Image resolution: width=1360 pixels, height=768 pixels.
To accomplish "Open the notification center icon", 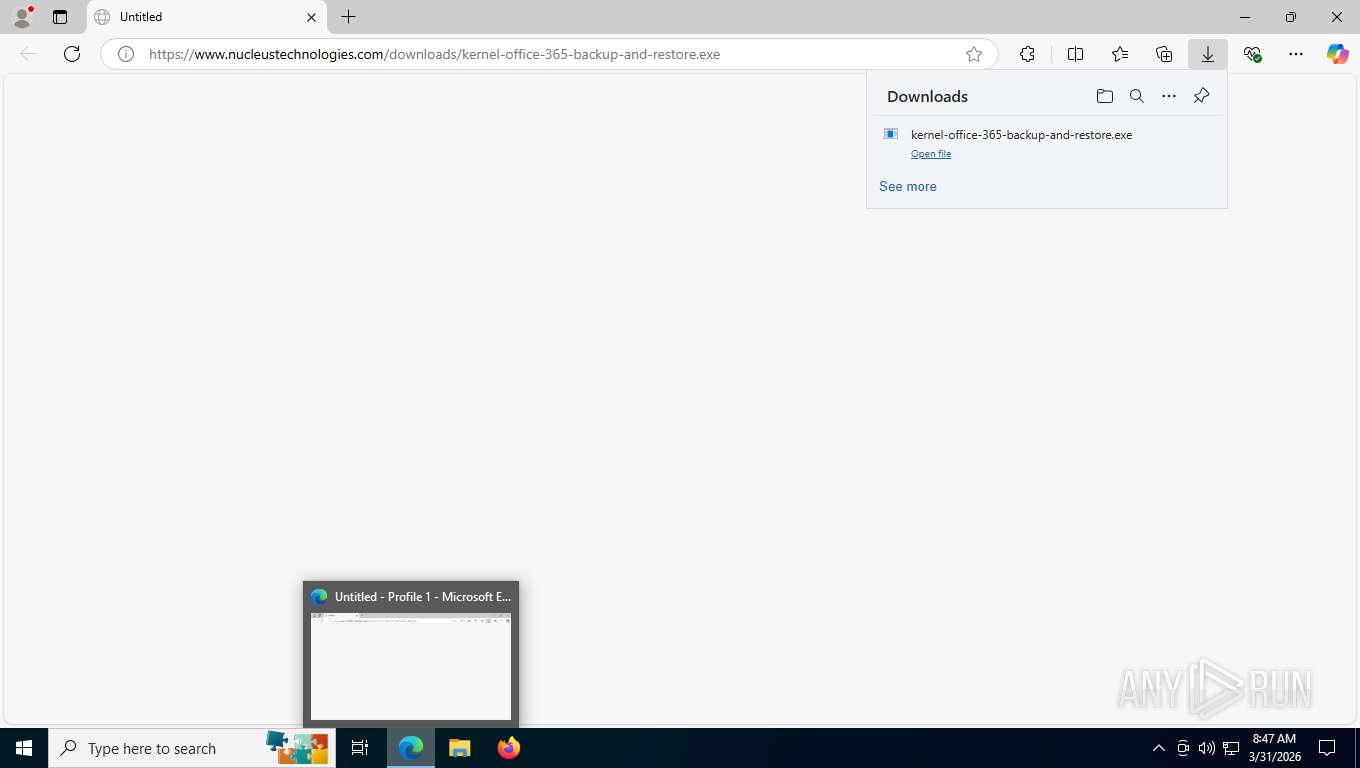I will [x=1327, y=748].
